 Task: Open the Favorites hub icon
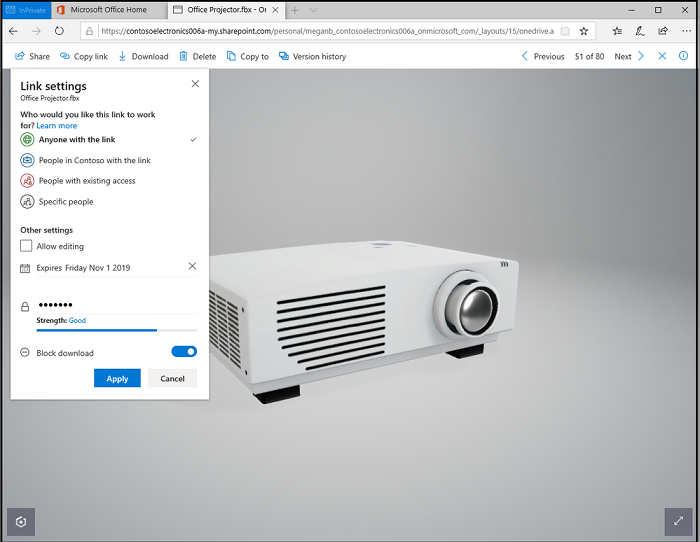click(x=617, y=31)
